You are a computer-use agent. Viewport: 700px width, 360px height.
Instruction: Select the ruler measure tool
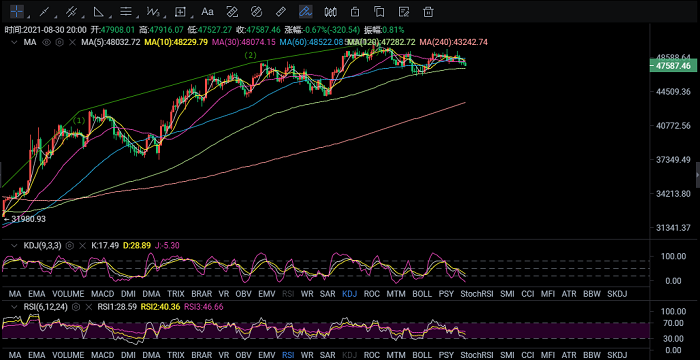pyautogui.click(x=280, y=12)
